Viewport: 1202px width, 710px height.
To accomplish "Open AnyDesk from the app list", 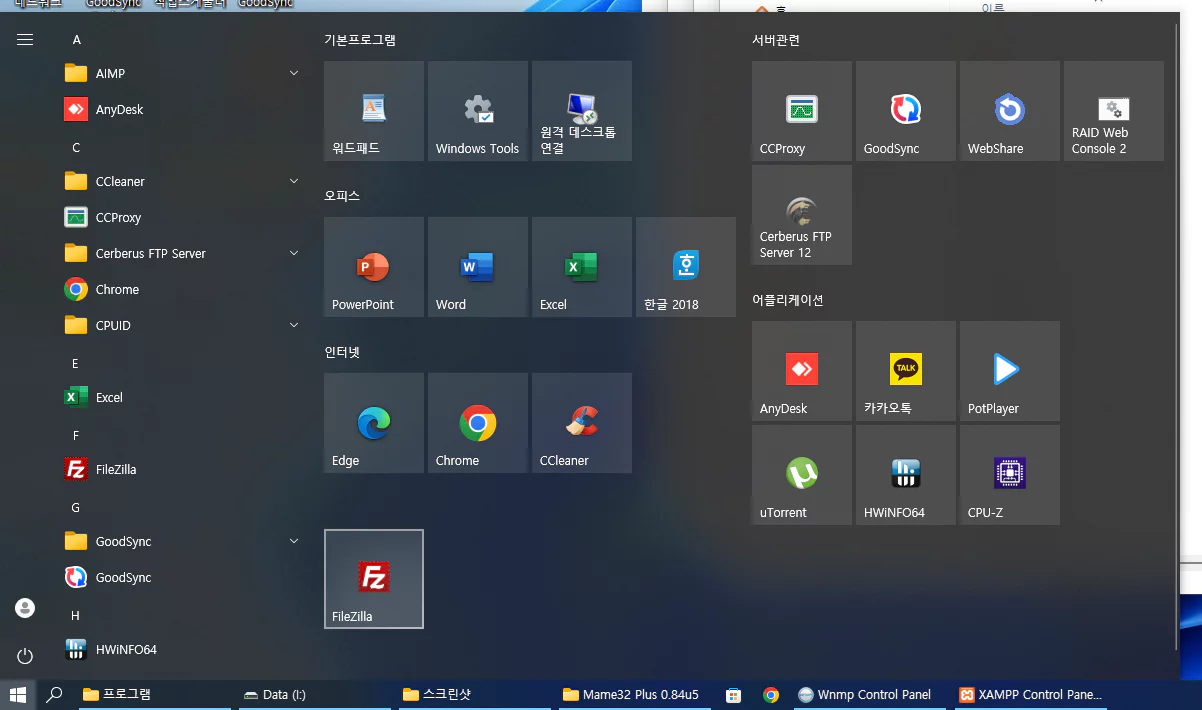I will (182, 109).
